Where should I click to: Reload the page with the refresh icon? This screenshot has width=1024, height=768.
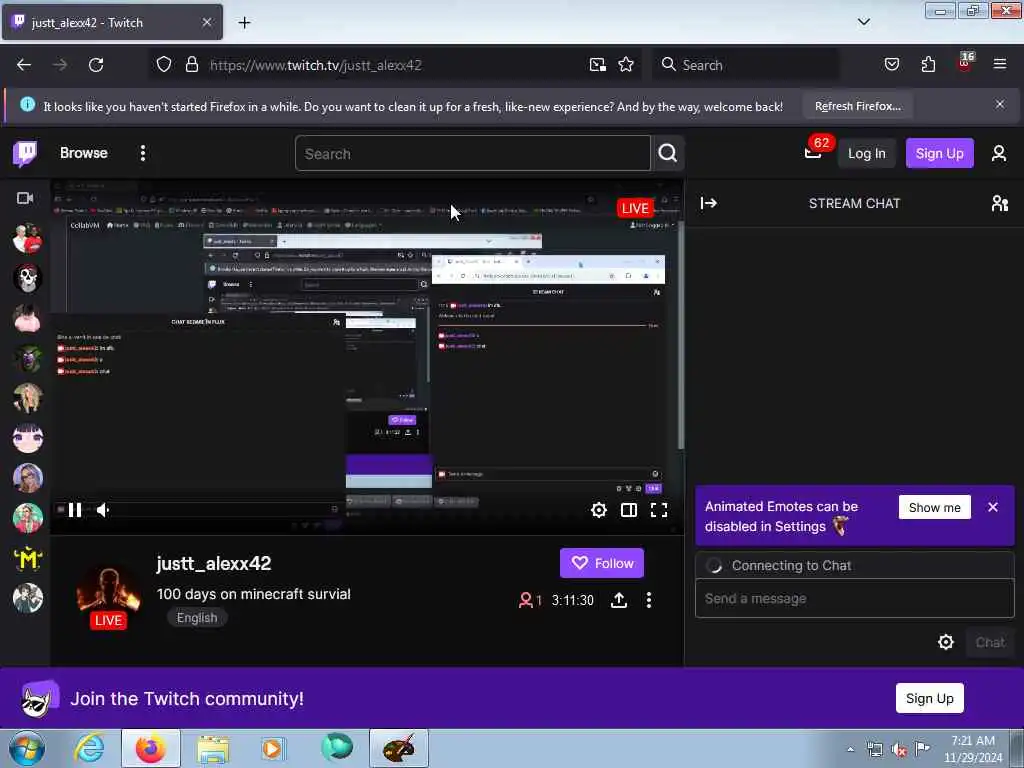(x=96, y=65)
